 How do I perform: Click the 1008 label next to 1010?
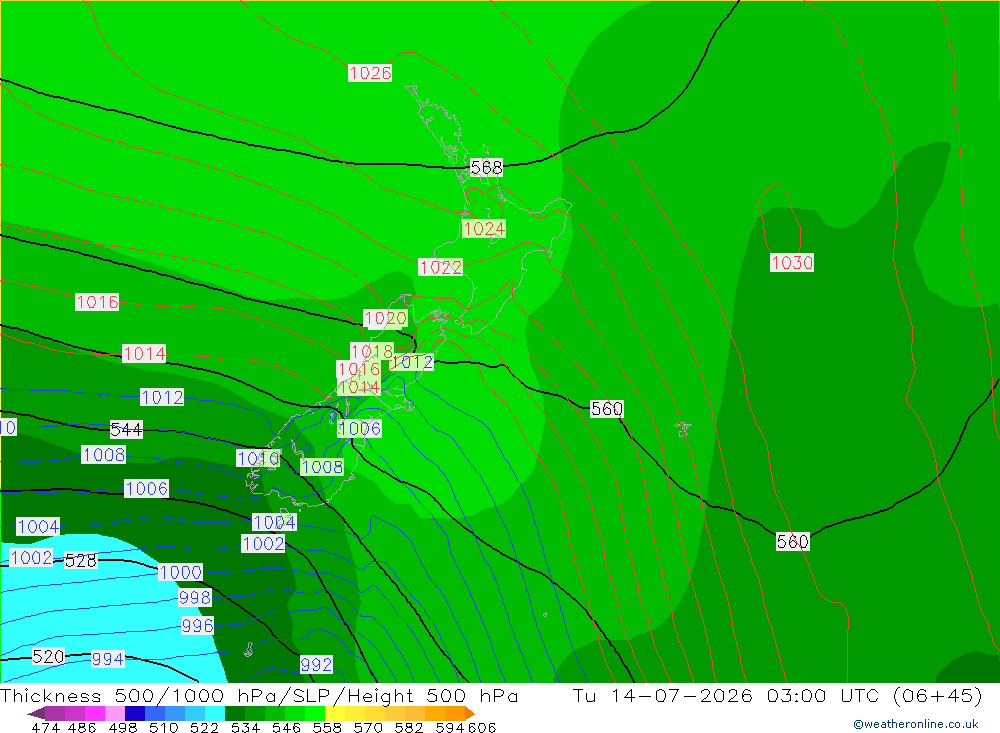click(x=322, y=467)
